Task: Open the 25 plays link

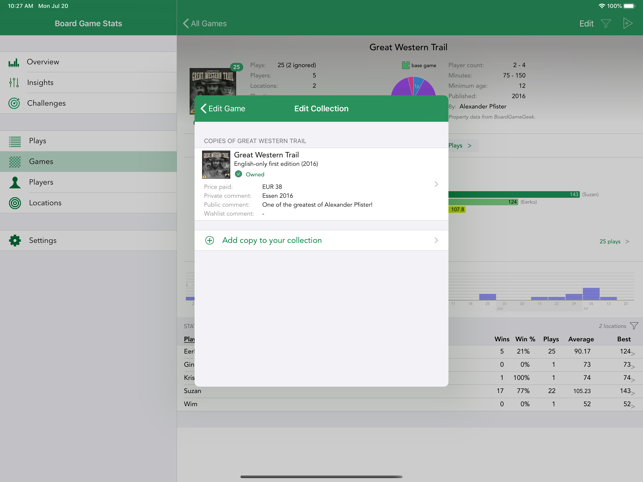Action: coord(614,242)
